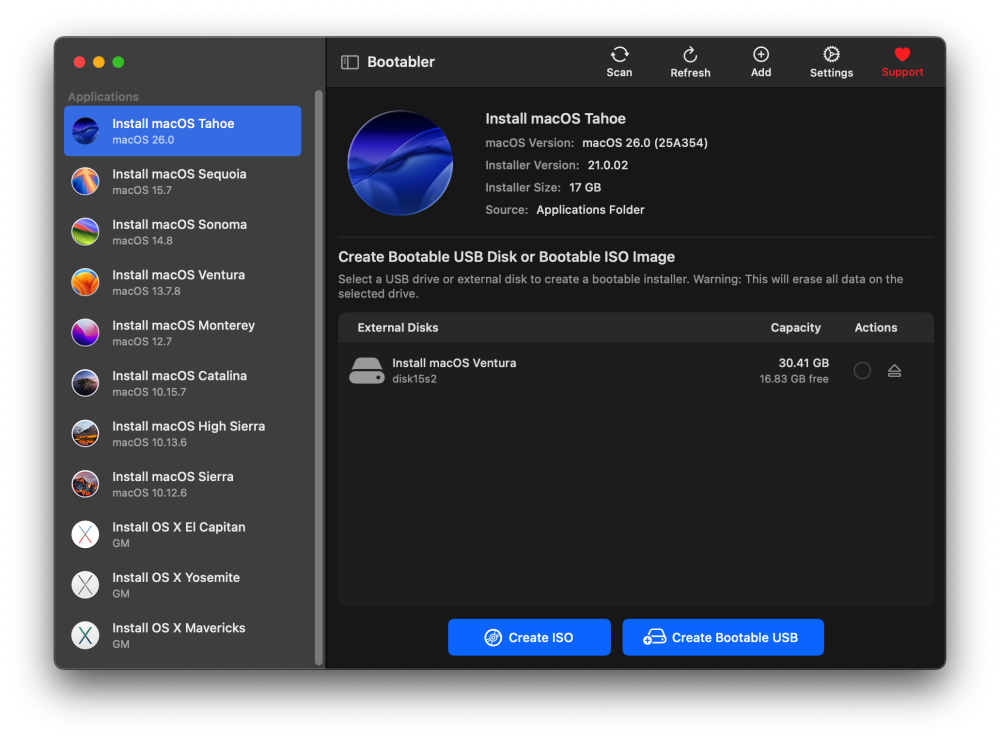Click the Install OS X Yosemite title
This screenshot has height=741, width=1000.
click(x=176, y=577)
